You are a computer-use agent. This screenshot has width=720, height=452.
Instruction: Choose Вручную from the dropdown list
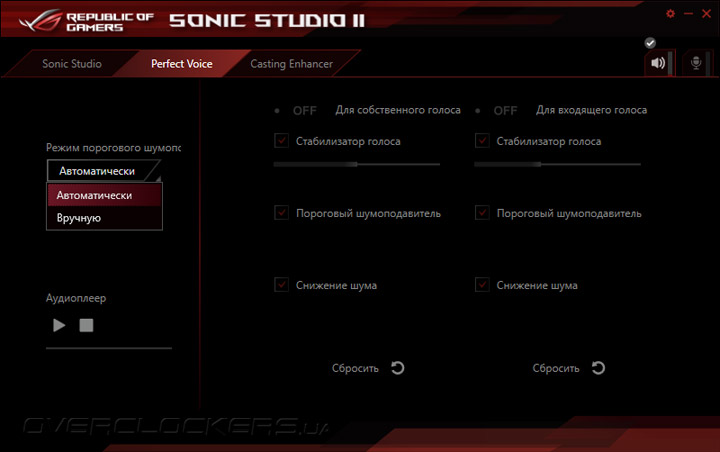(104, 218)
